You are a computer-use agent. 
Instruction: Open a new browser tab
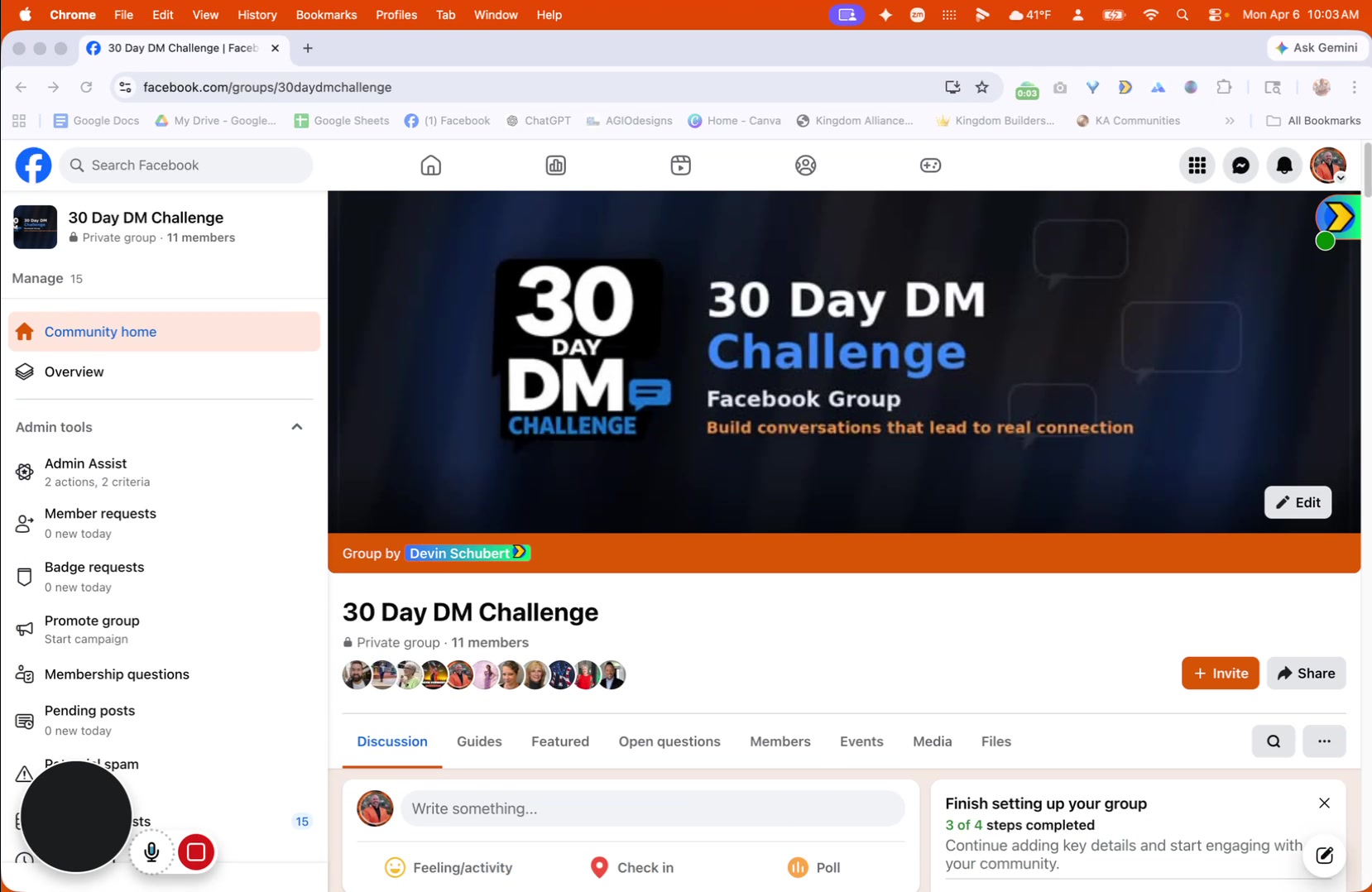[308, 48]
